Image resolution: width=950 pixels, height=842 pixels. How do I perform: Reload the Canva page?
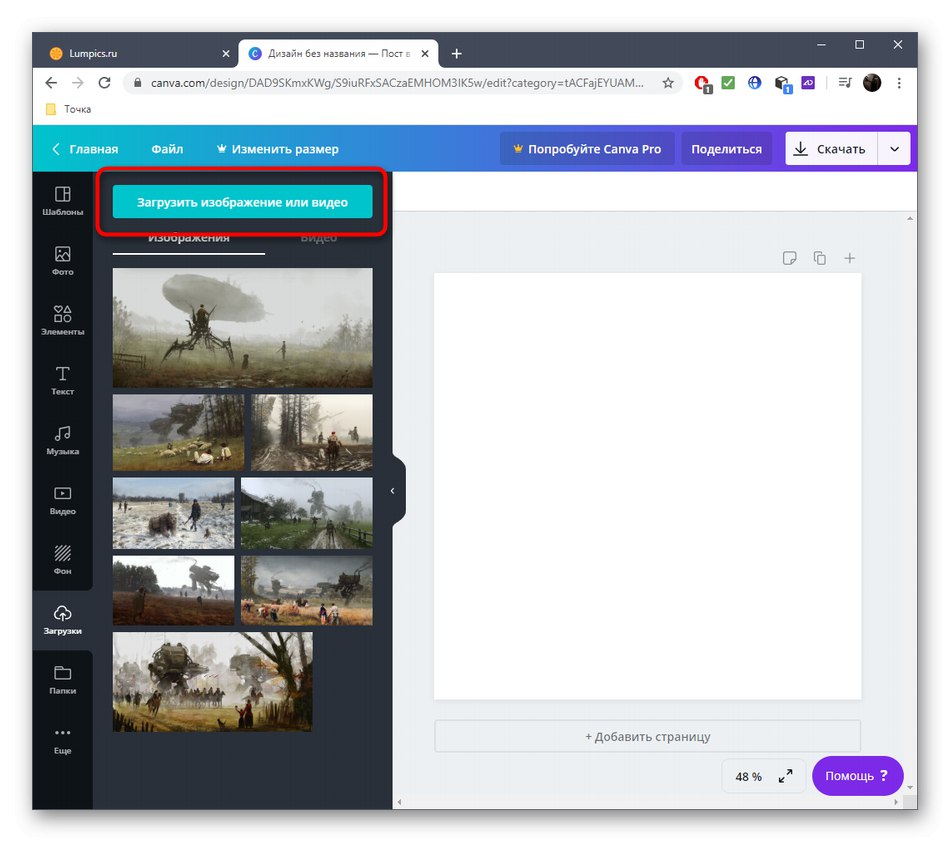point(104,83)
